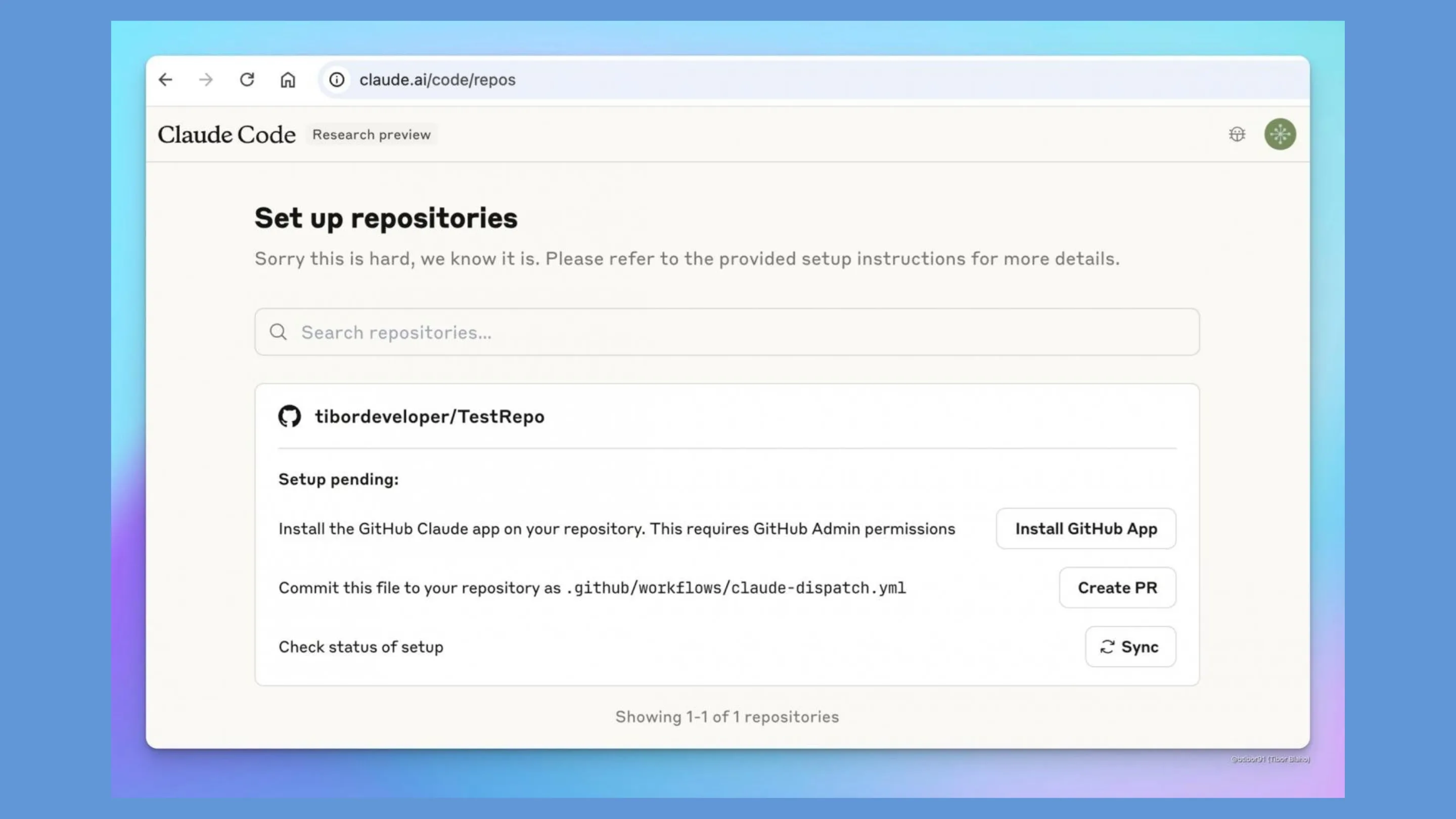Open the browser home icon
Image resolution: width=1456 pixels, height=819 pixels.
pos(288,80)
